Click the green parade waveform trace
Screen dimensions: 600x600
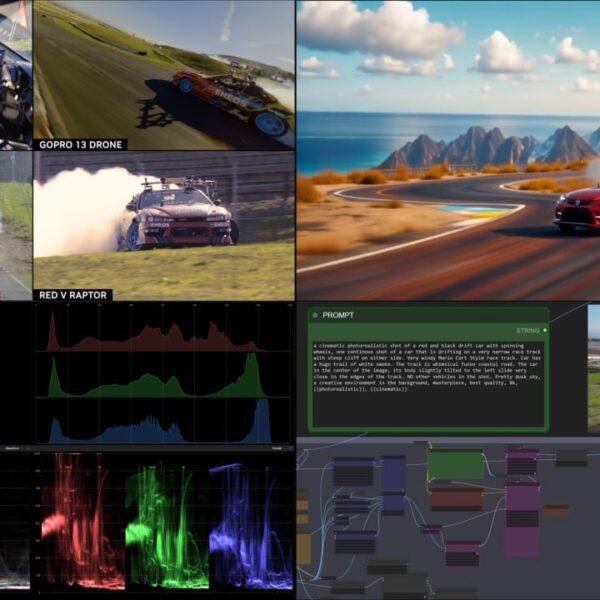[x=167, y=526]
